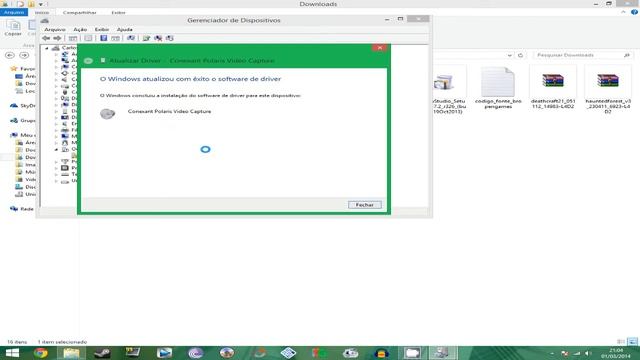Collapse the Explorer ribbon with chevron
This screenshot has width=640, height=360.
[623, 12]
